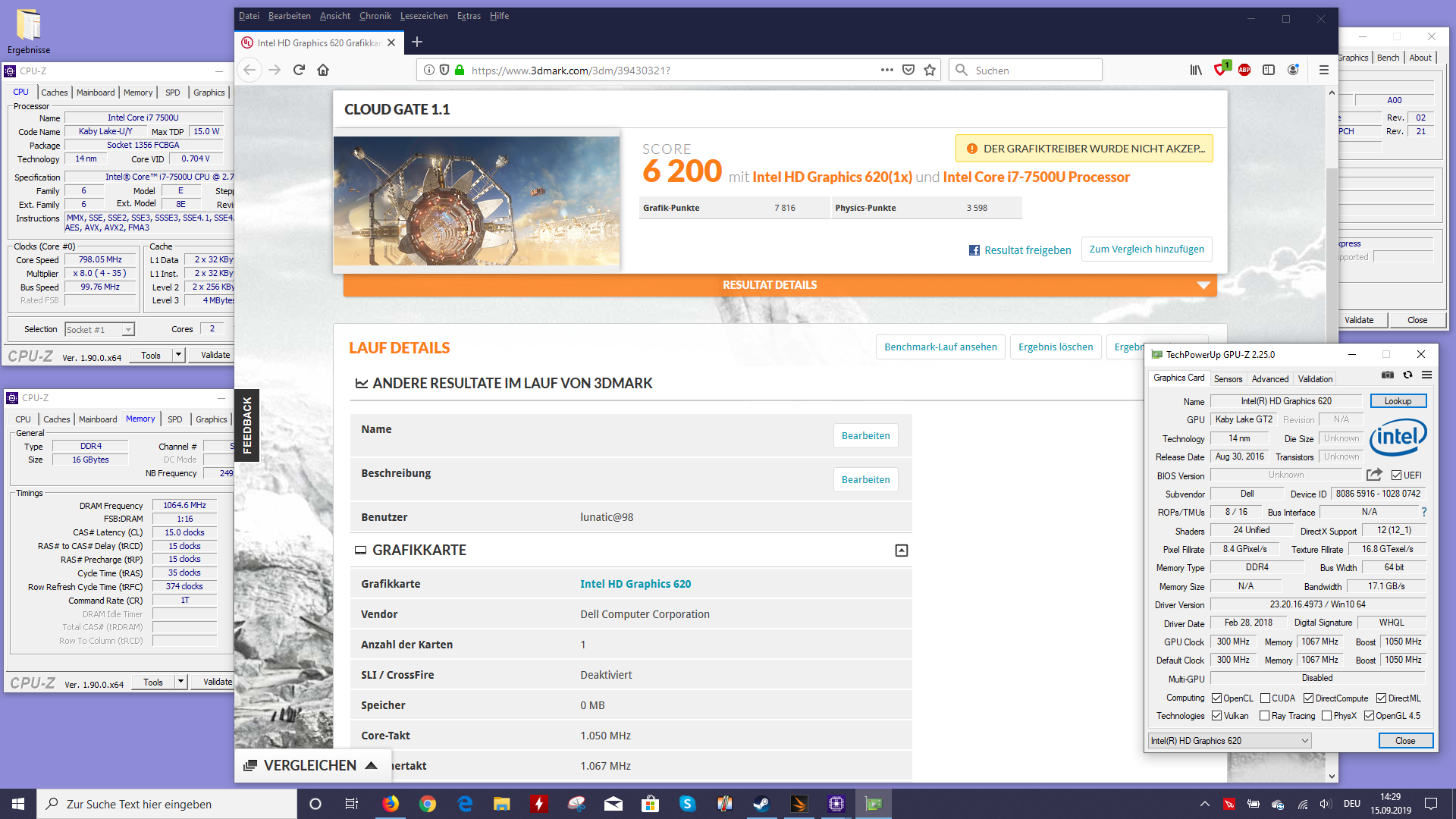Click the BIOS export share icon in GPU-Z

tap(1374, 475)
